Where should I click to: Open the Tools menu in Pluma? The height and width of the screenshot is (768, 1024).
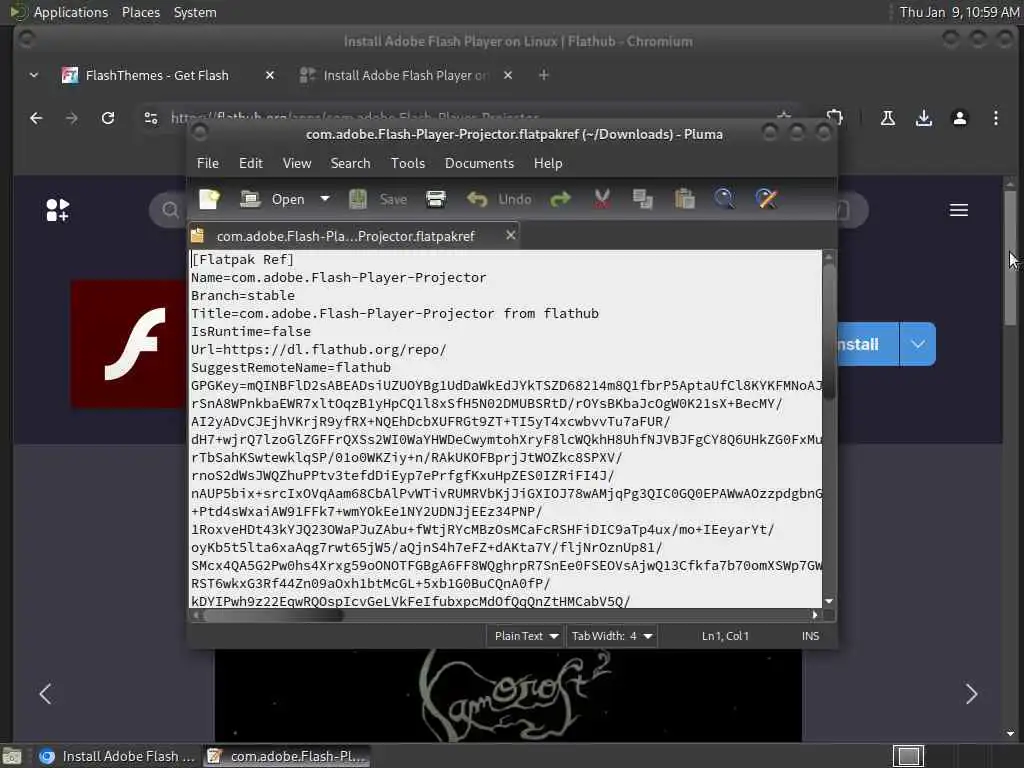click(408, 163)
